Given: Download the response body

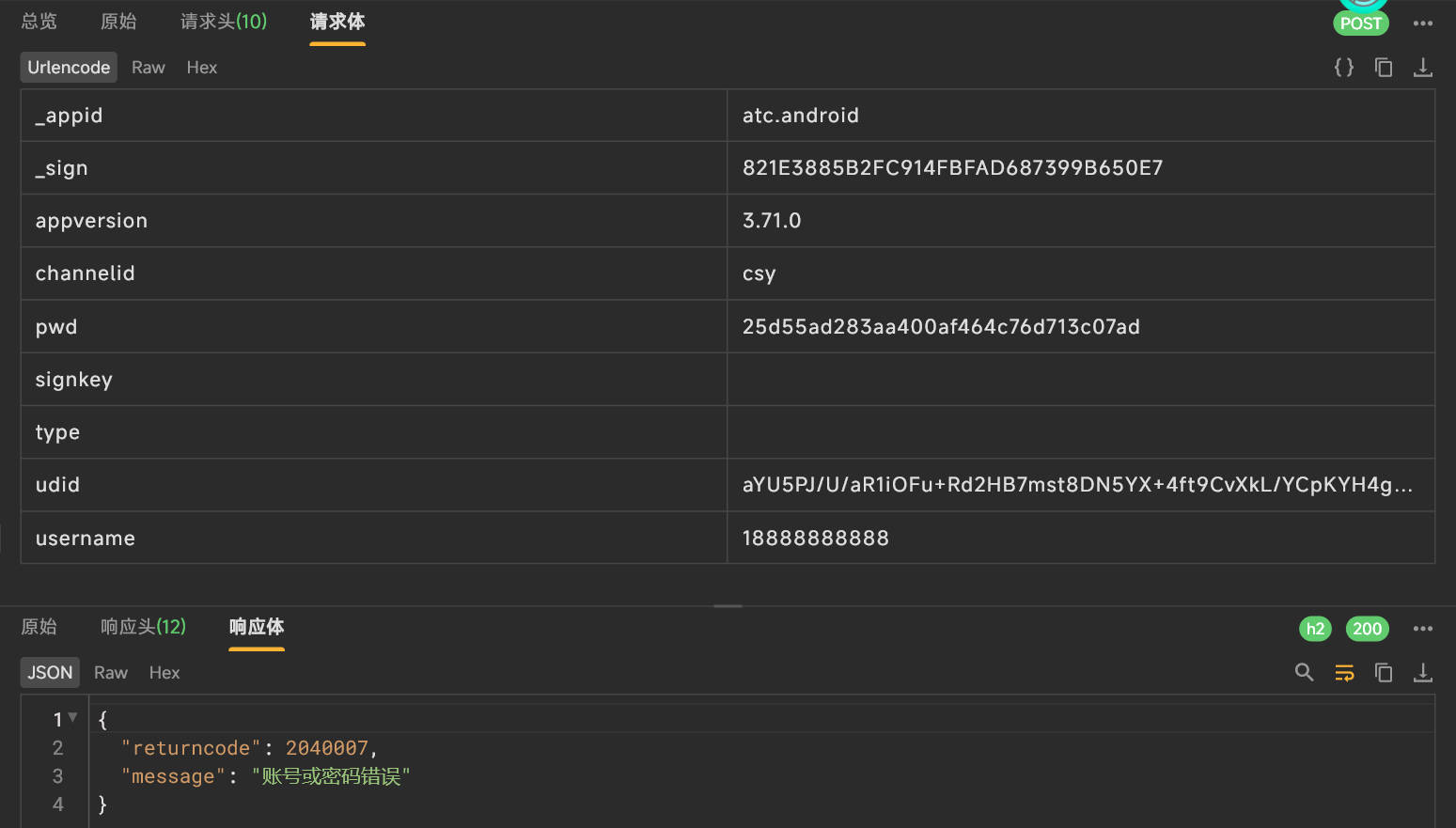Looking at the screenshot, I should click(x=1423, y=673).
